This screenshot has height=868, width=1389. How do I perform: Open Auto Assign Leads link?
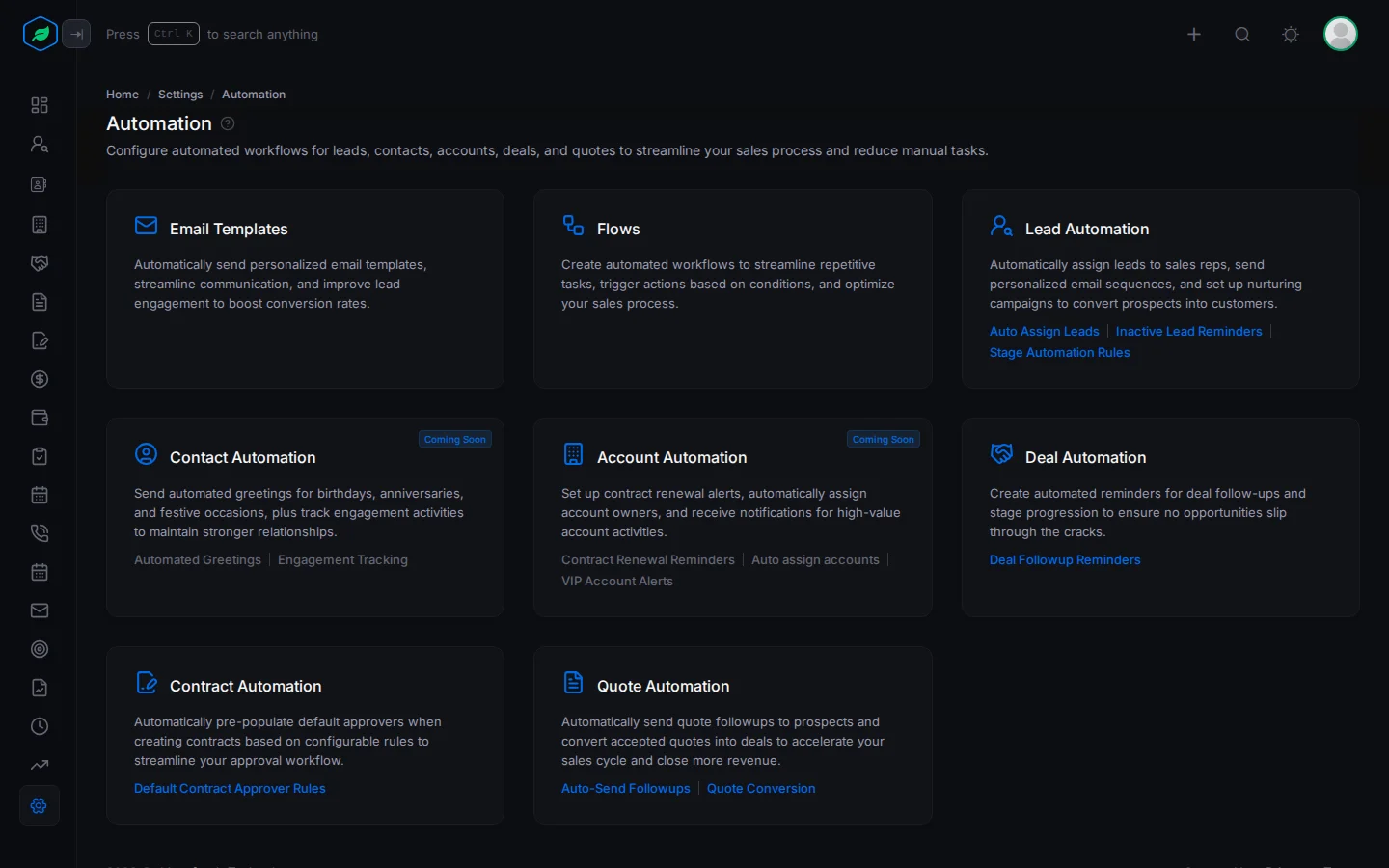[1044, 331]
